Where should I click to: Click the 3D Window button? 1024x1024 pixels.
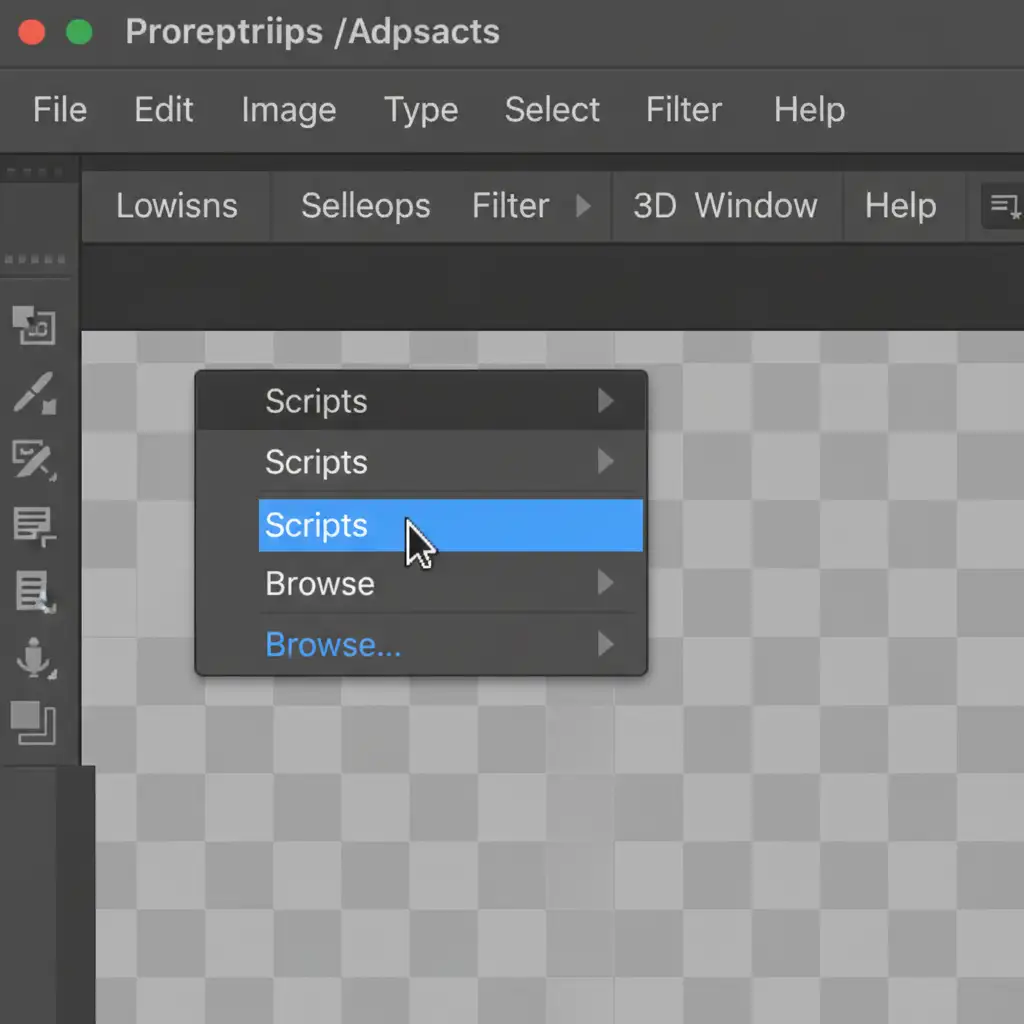point(725,206)
